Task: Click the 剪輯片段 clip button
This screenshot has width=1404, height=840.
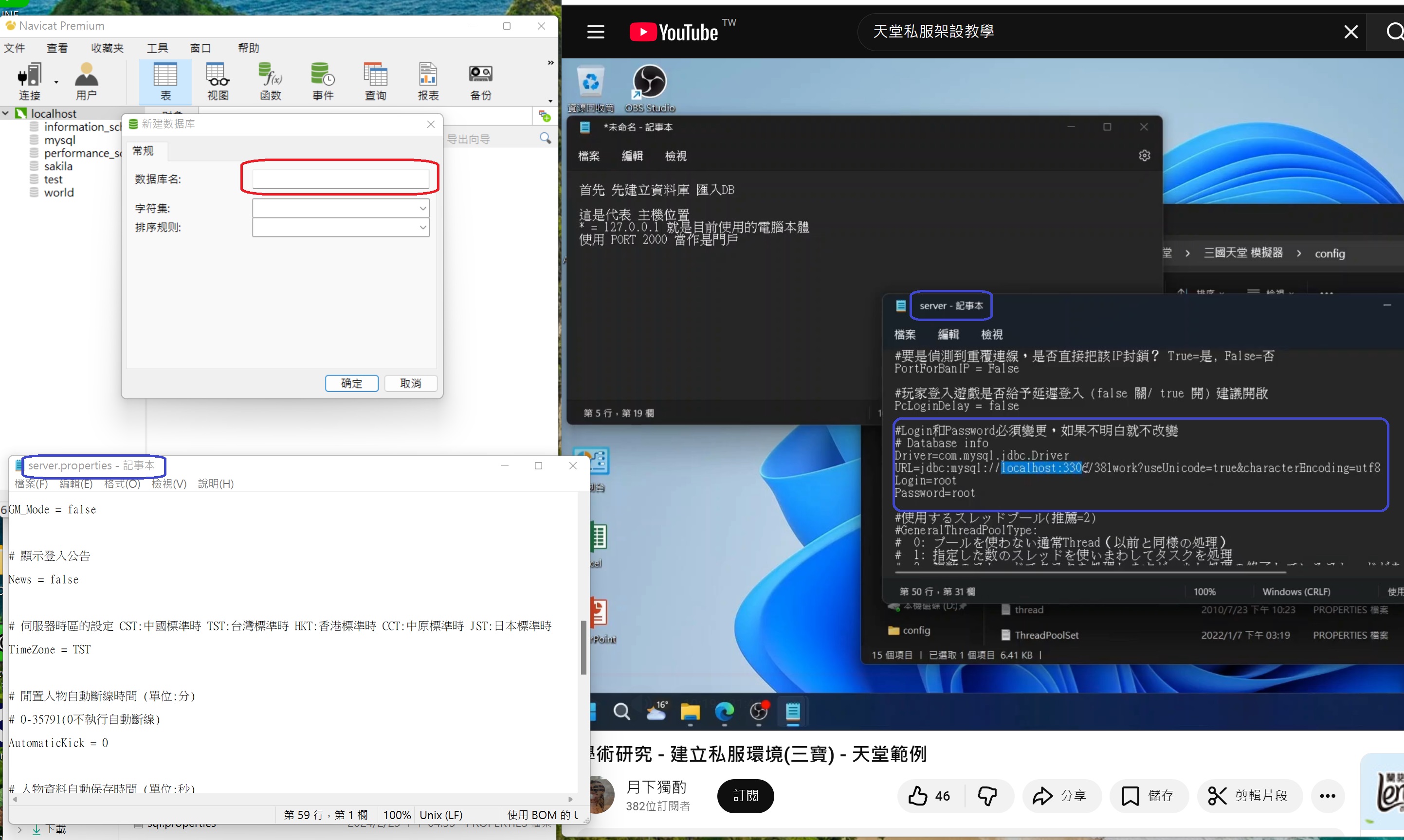Action: 1250,796
